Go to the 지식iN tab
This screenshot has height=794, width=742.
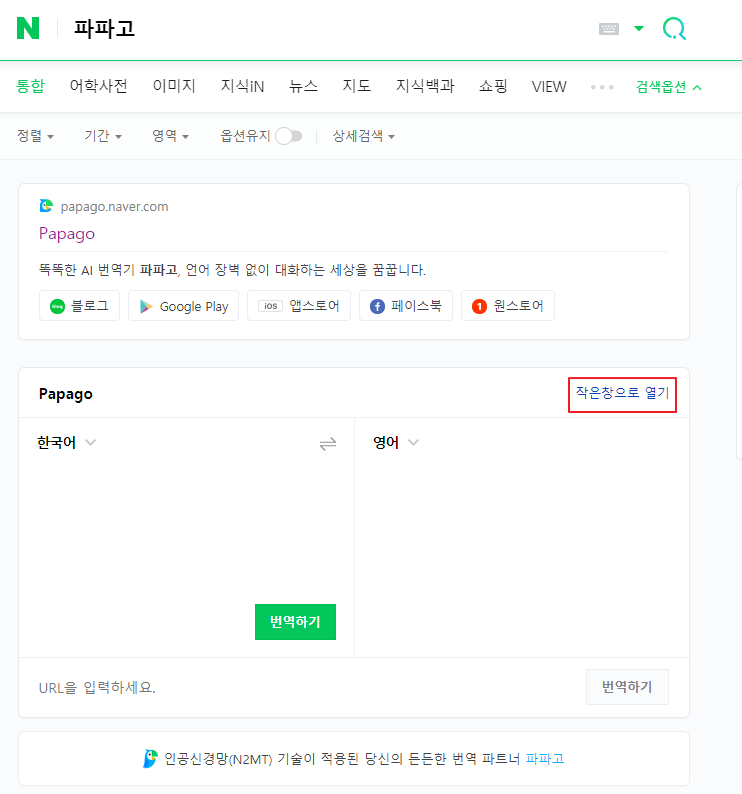point(242,86)
